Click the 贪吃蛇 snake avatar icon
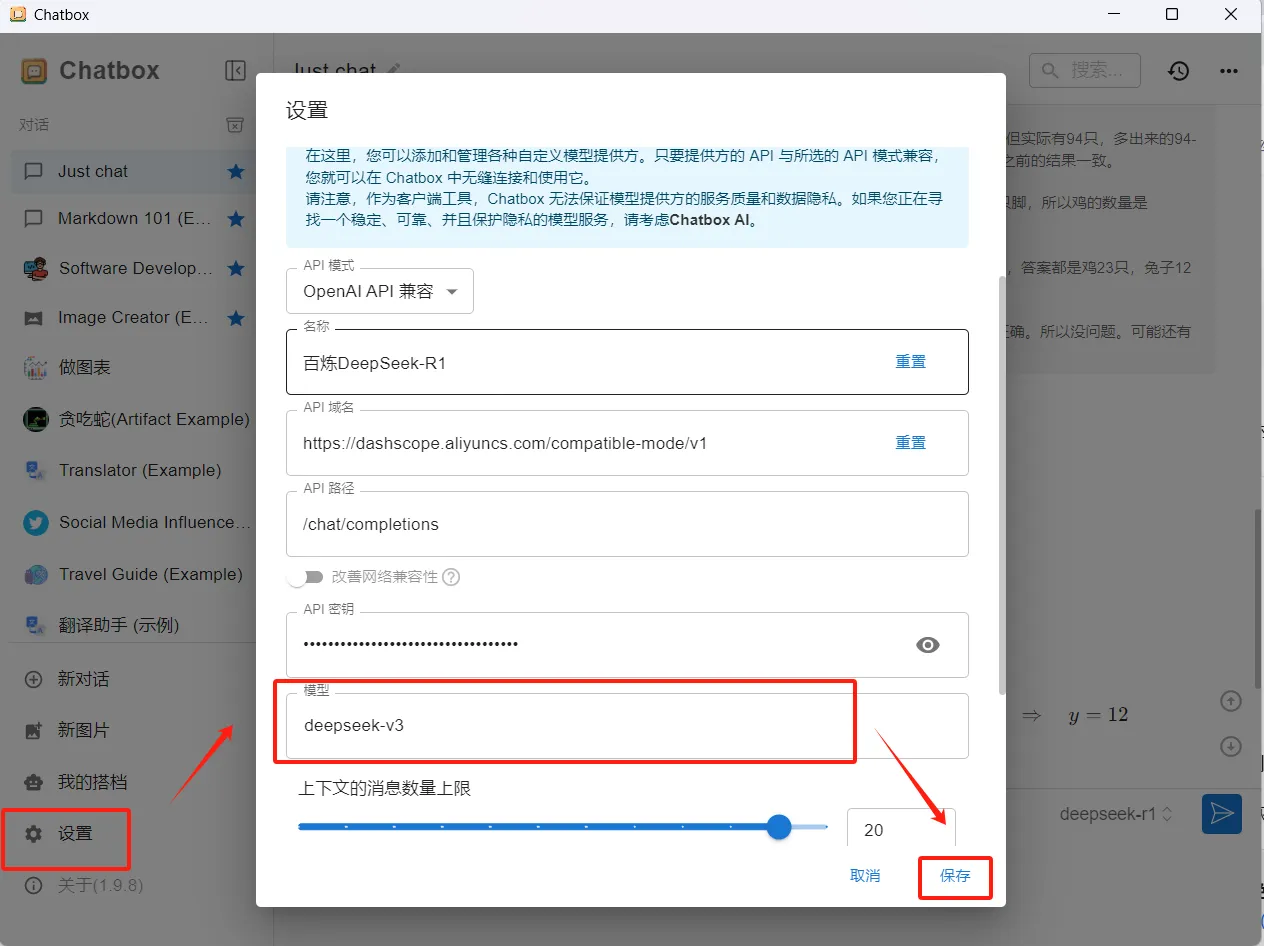Image resolution: width=1264 pixels, height=946 pixels. (x=35, y=419)
